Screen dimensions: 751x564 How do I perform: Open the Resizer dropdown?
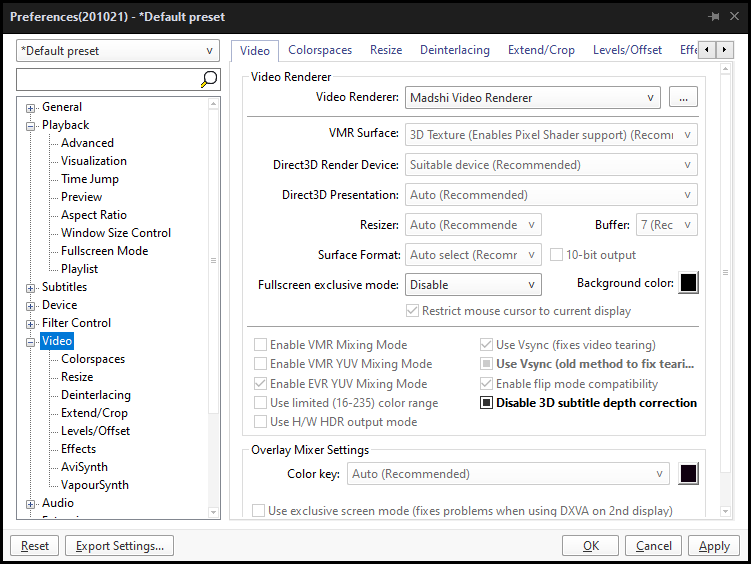(473, 225)
